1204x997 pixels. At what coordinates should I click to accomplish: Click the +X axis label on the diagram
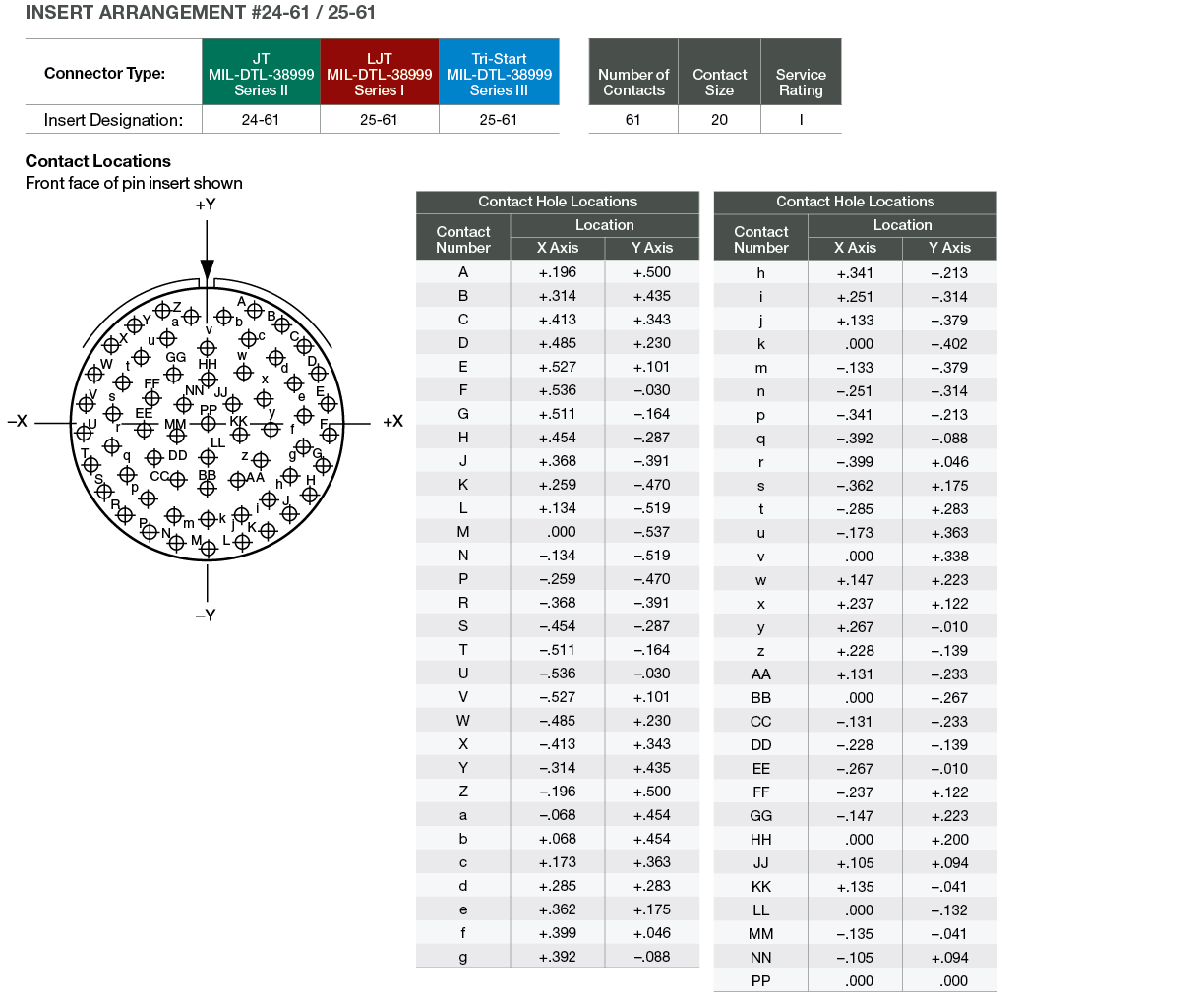coord(392,422)
